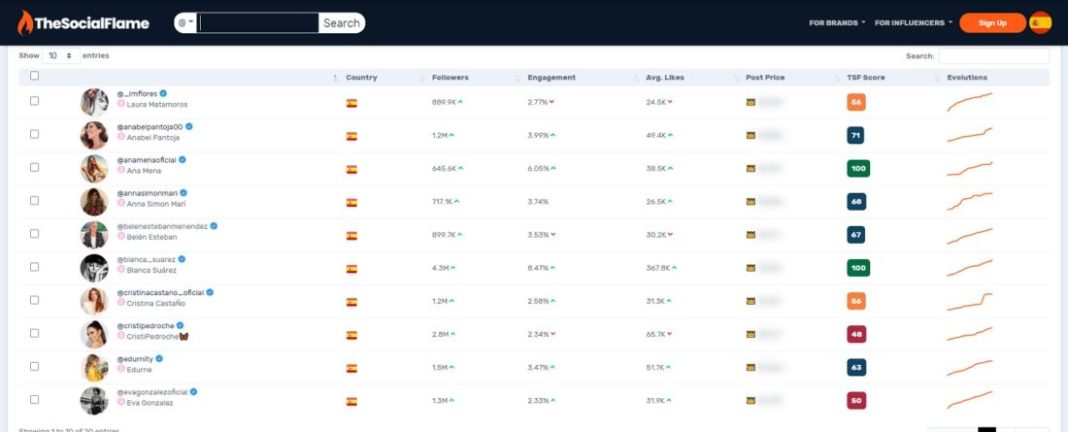Click post price icon in Edurne row
Image resolution: width=1068 pixels, height=432 pixels.
tap(751, 367)
